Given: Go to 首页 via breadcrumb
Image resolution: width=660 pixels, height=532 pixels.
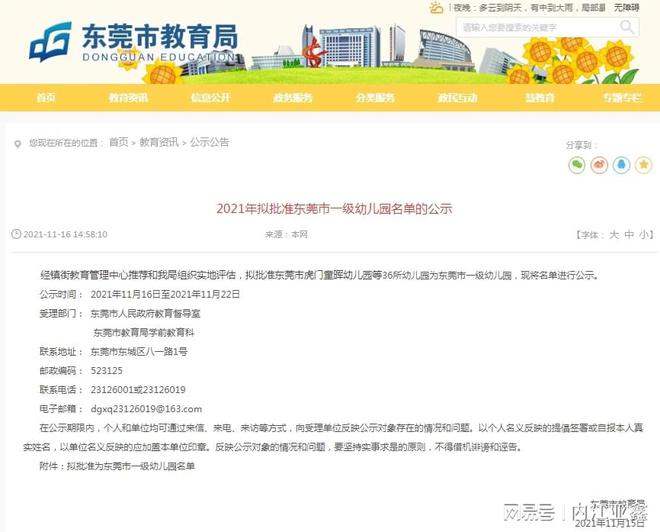Looking at the screenshot, I should pos(118,142).
